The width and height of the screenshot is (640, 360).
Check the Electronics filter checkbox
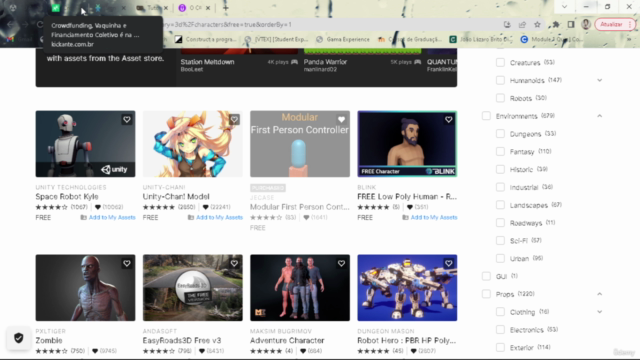(500, 330)
